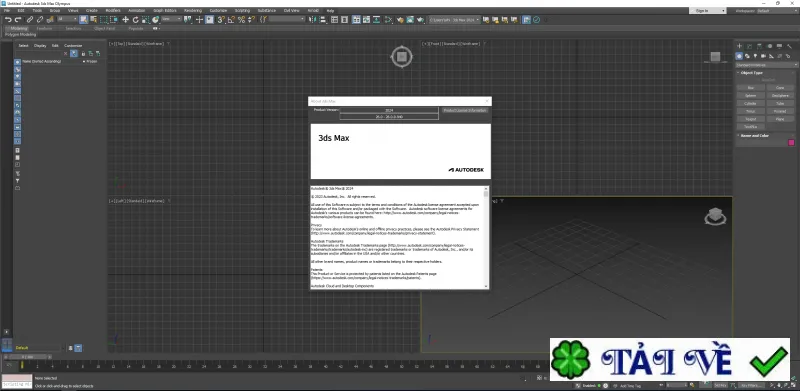
Task: Click the Redo arrow icon
Action: (18, 19)
